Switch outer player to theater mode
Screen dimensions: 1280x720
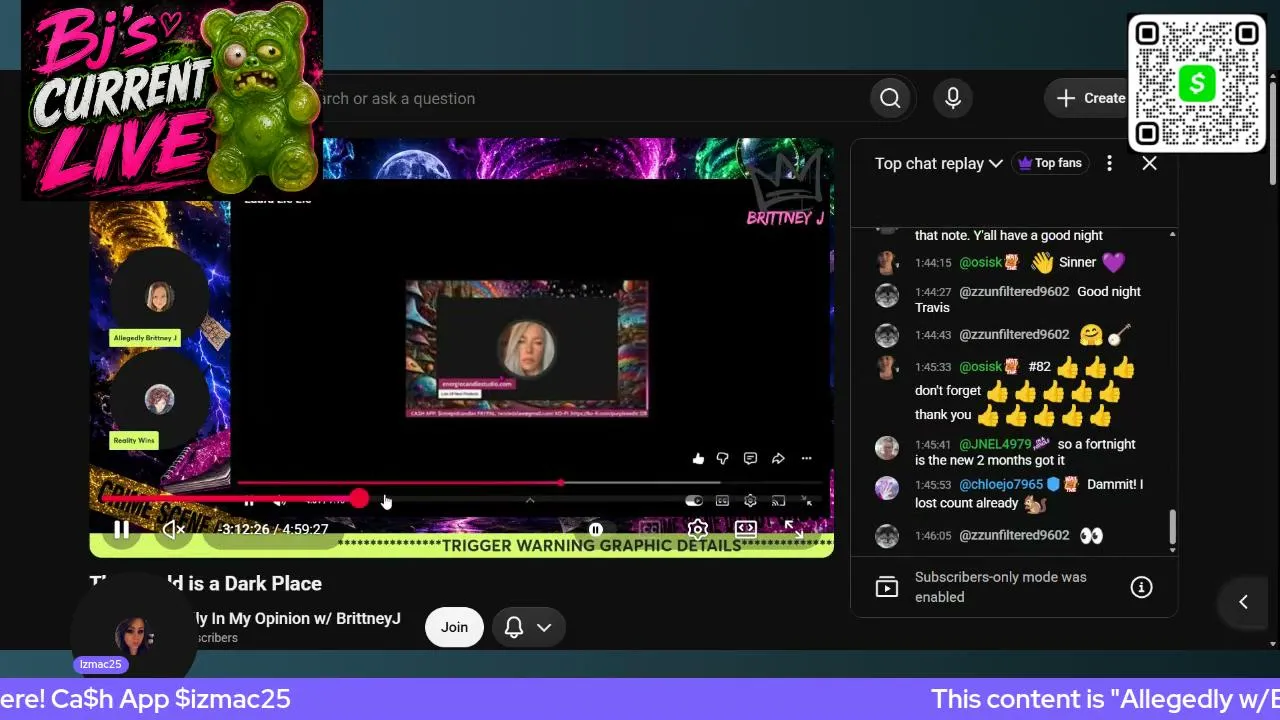point(746,530)
